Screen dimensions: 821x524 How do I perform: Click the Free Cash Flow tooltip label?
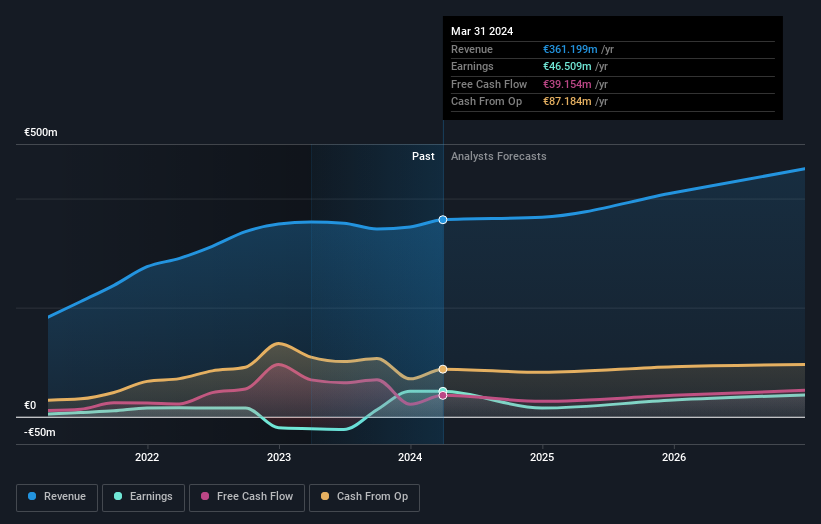tap(489, 84)
